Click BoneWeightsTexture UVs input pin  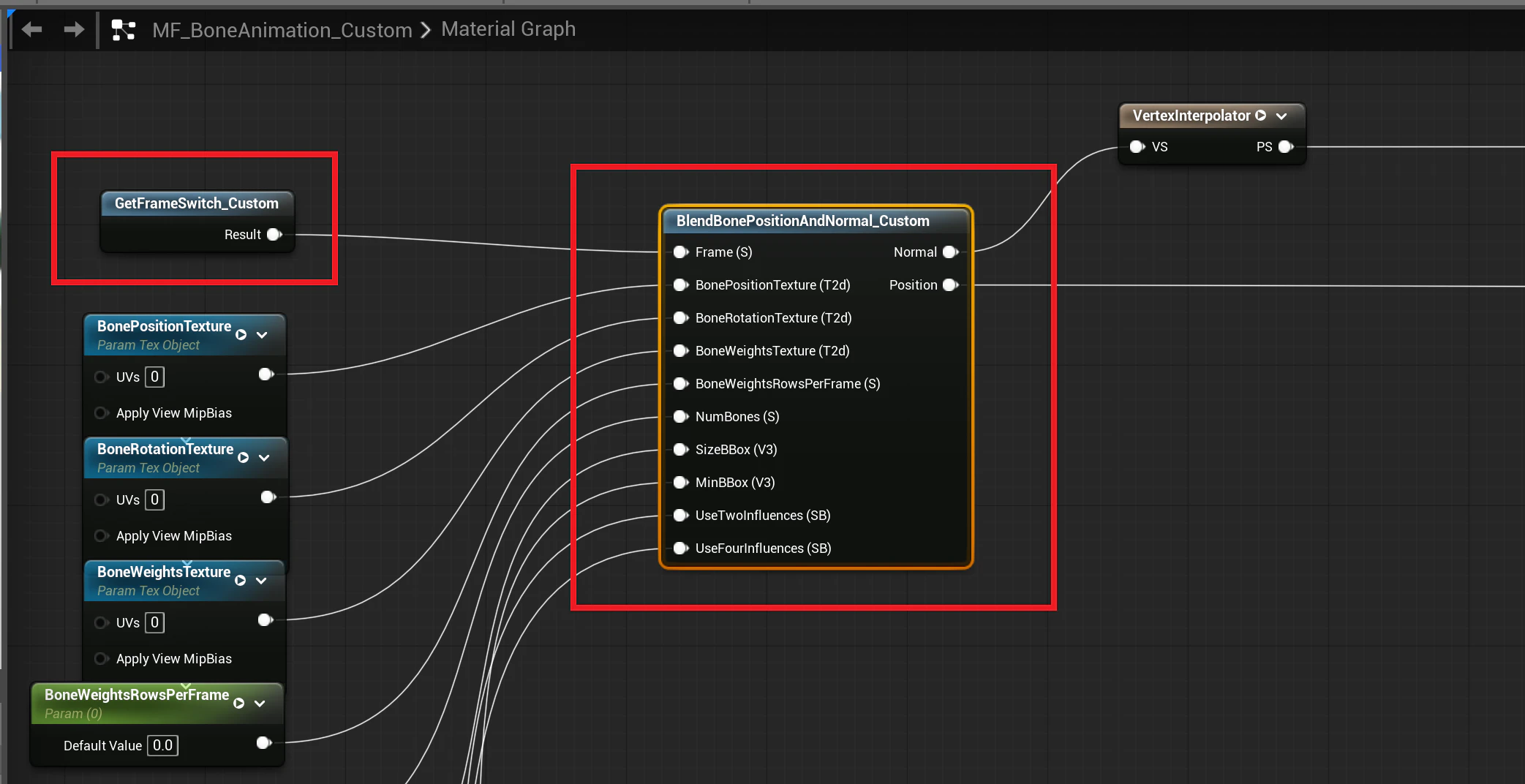click(x=101, y=623)
